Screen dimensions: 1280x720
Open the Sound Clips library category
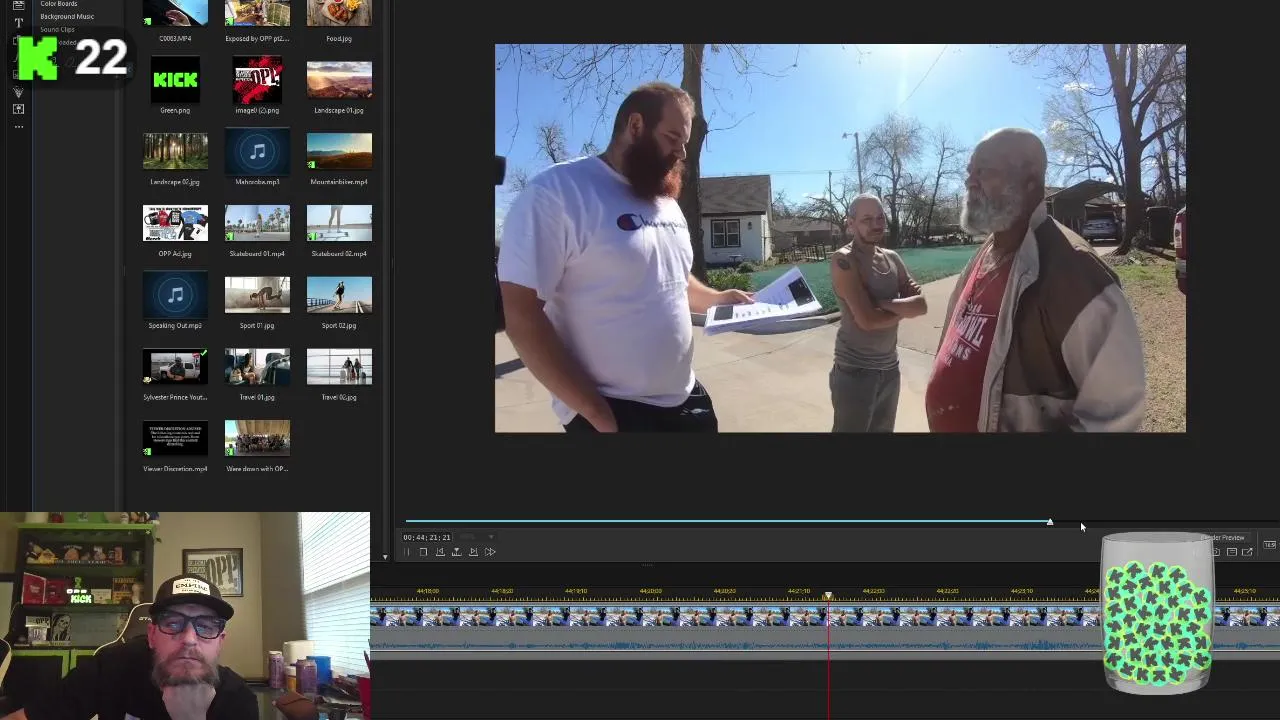57,29
